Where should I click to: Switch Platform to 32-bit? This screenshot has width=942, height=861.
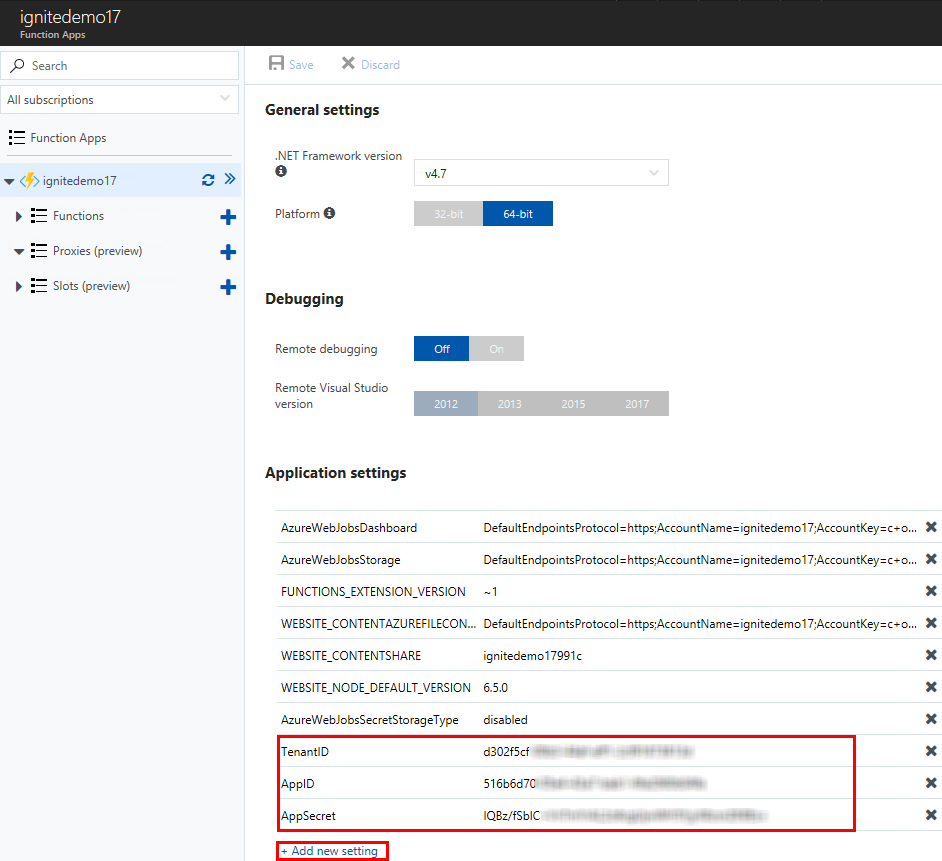click(448, 214)
